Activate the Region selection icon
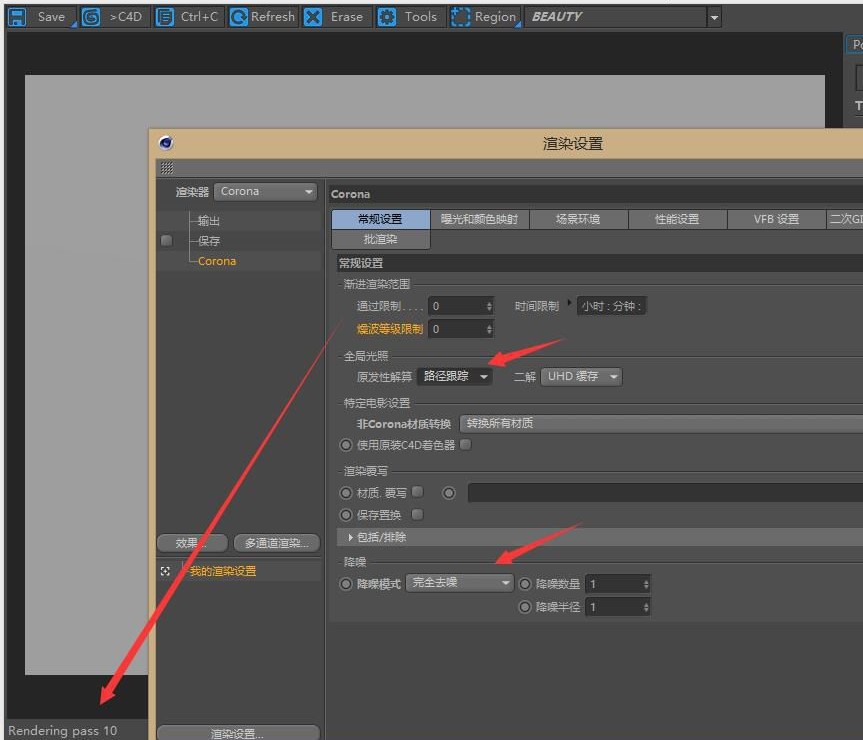 coord(460,17)
